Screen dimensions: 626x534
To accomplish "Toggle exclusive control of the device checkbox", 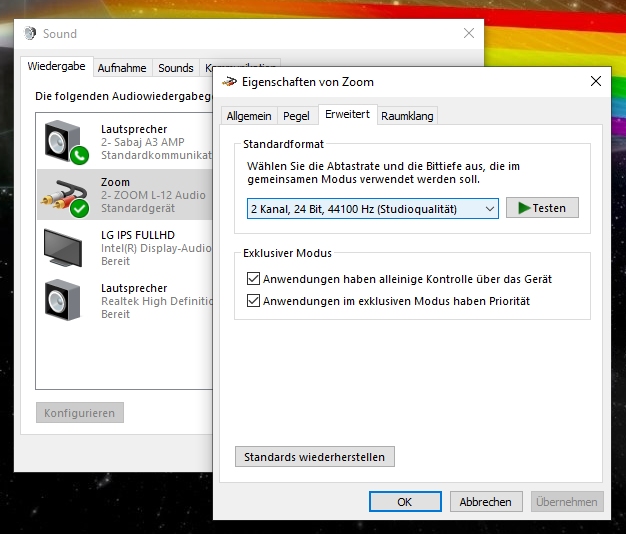I will pos(253,279).
